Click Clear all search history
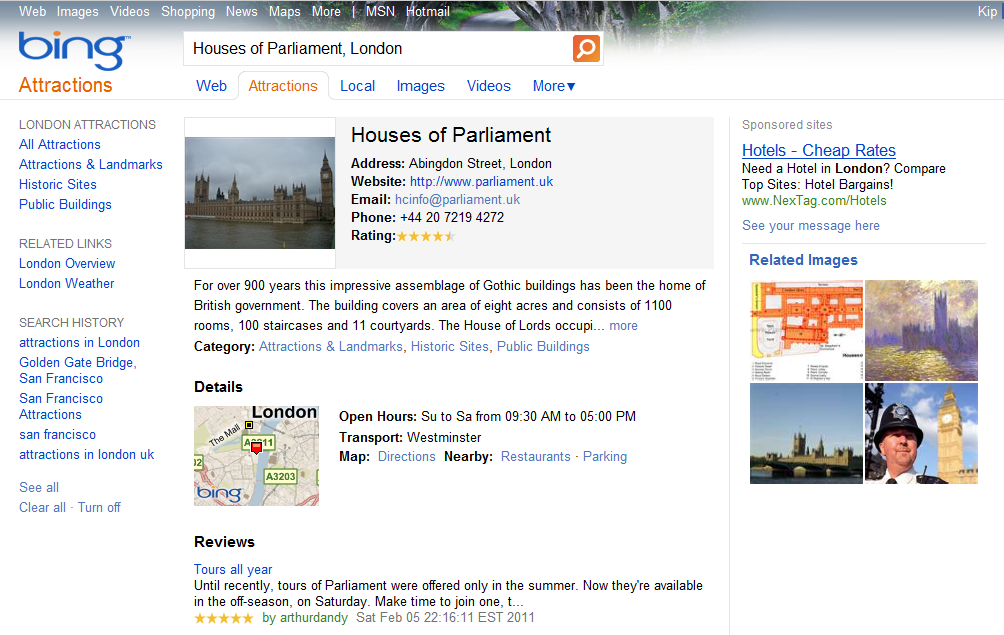 [x=42, y=508]
